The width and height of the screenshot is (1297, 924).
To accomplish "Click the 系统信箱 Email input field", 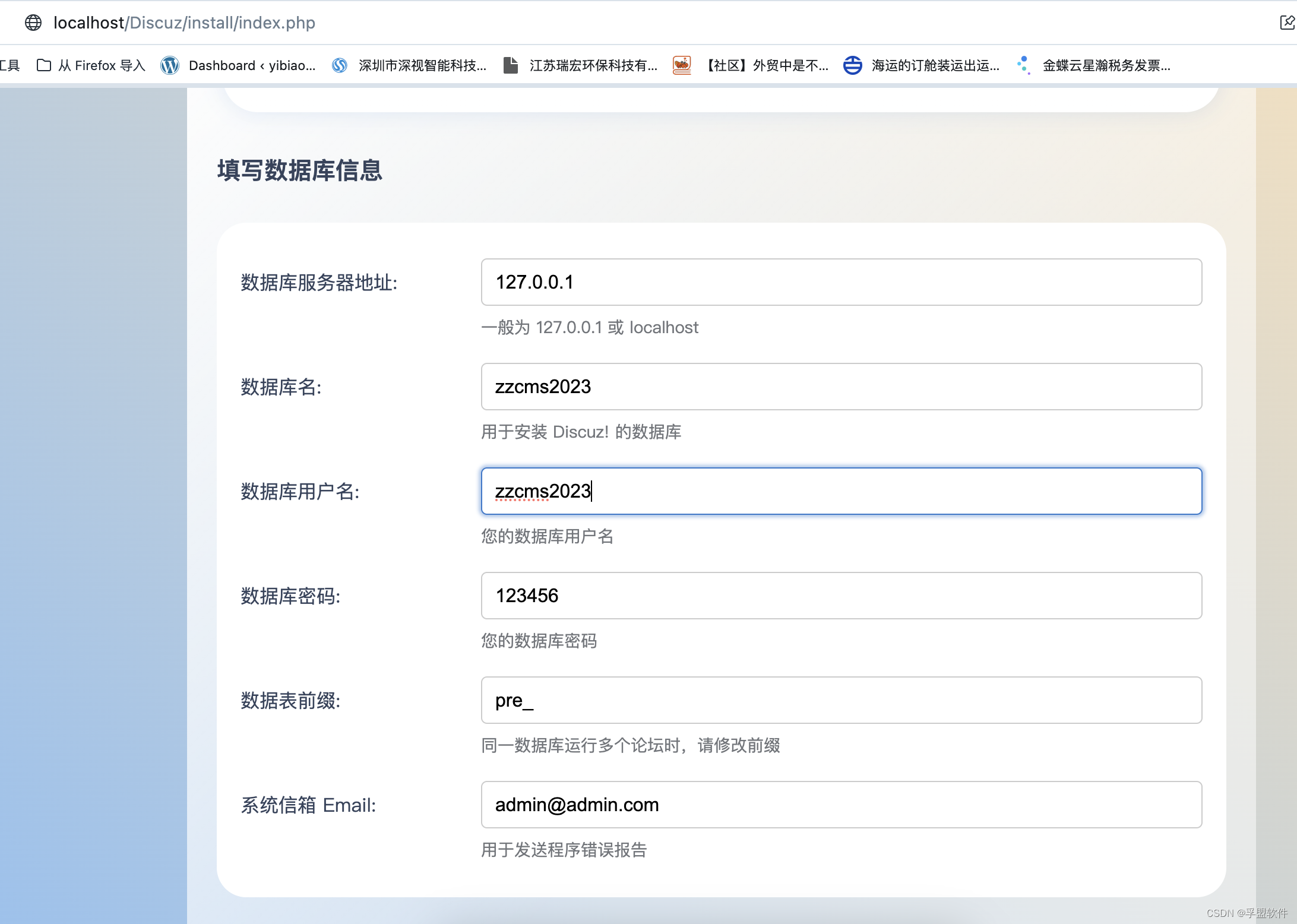I will [841, 805].
